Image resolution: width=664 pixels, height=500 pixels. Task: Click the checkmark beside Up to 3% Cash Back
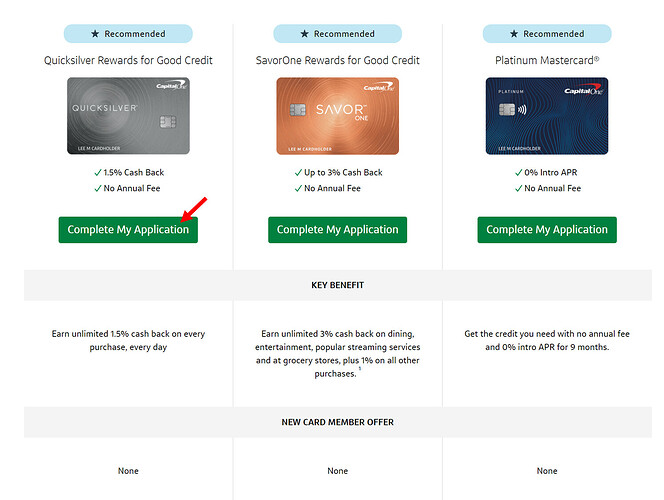[x=298, y=172]
